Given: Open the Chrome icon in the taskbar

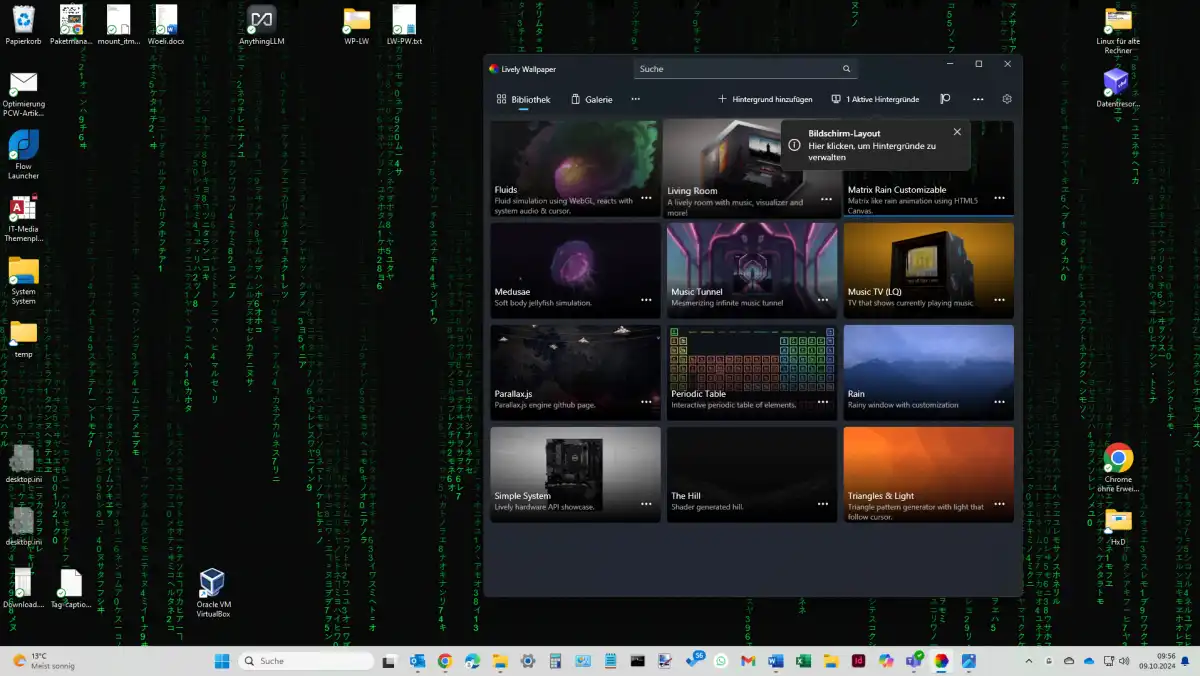Looking at the screenshot, I should tap(445, 661).
